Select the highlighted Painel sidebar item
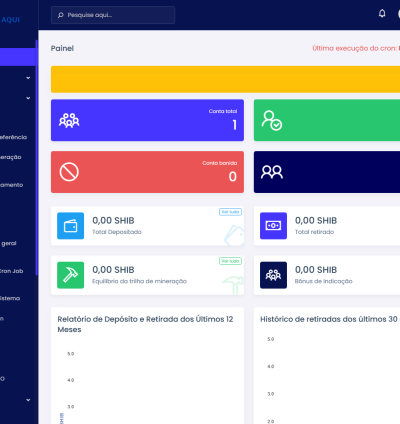 pos(18,57)
